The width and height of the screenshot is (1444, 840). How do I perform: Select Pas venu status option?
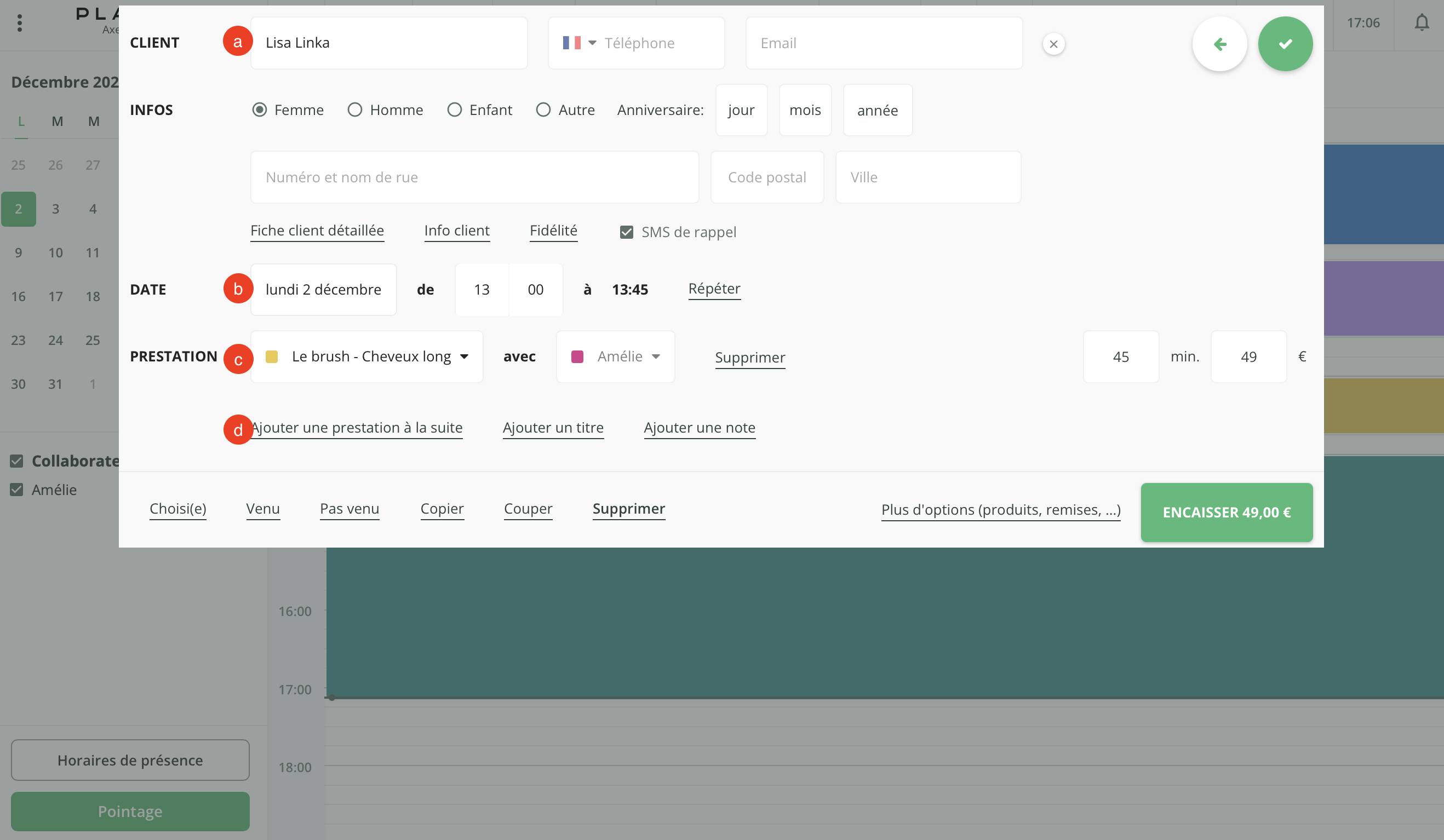pyautogui.click(x=349, y=509)
